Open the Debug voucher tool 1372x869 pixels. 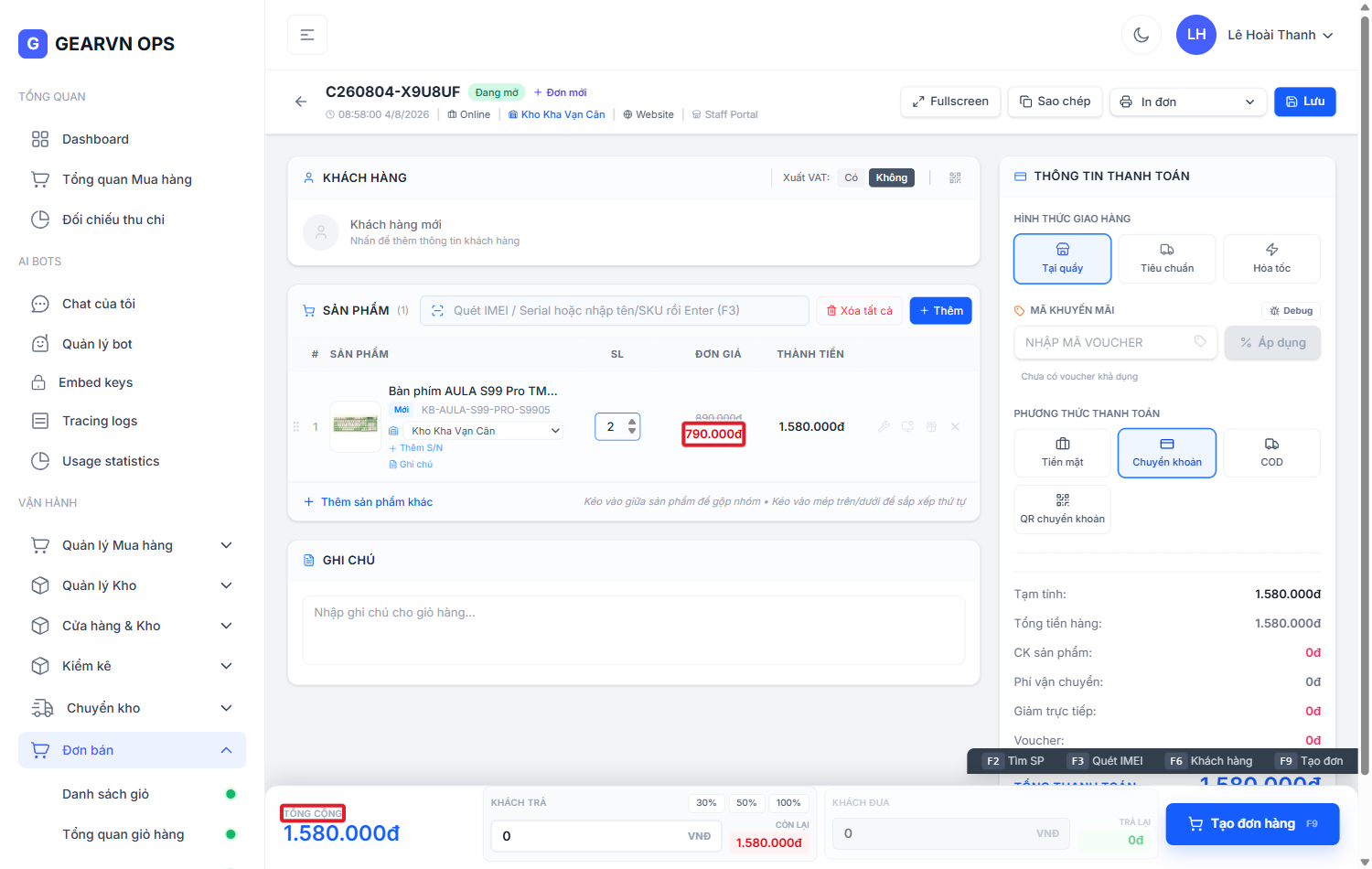point(1291,311)
